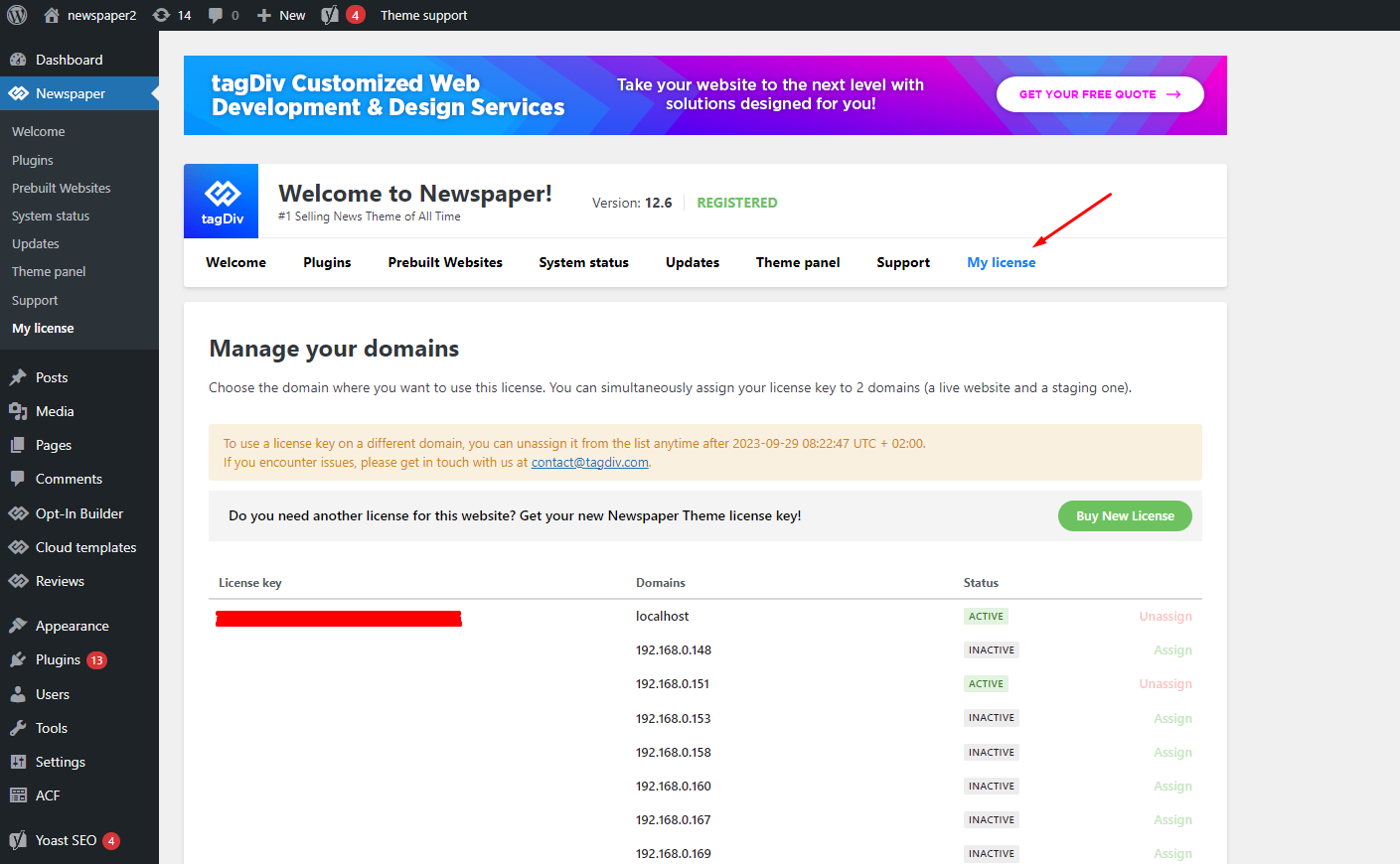This screenshot has height=864, width=1400.
Task: Open Support in sidebar submenu
Action: coord(35,300)
